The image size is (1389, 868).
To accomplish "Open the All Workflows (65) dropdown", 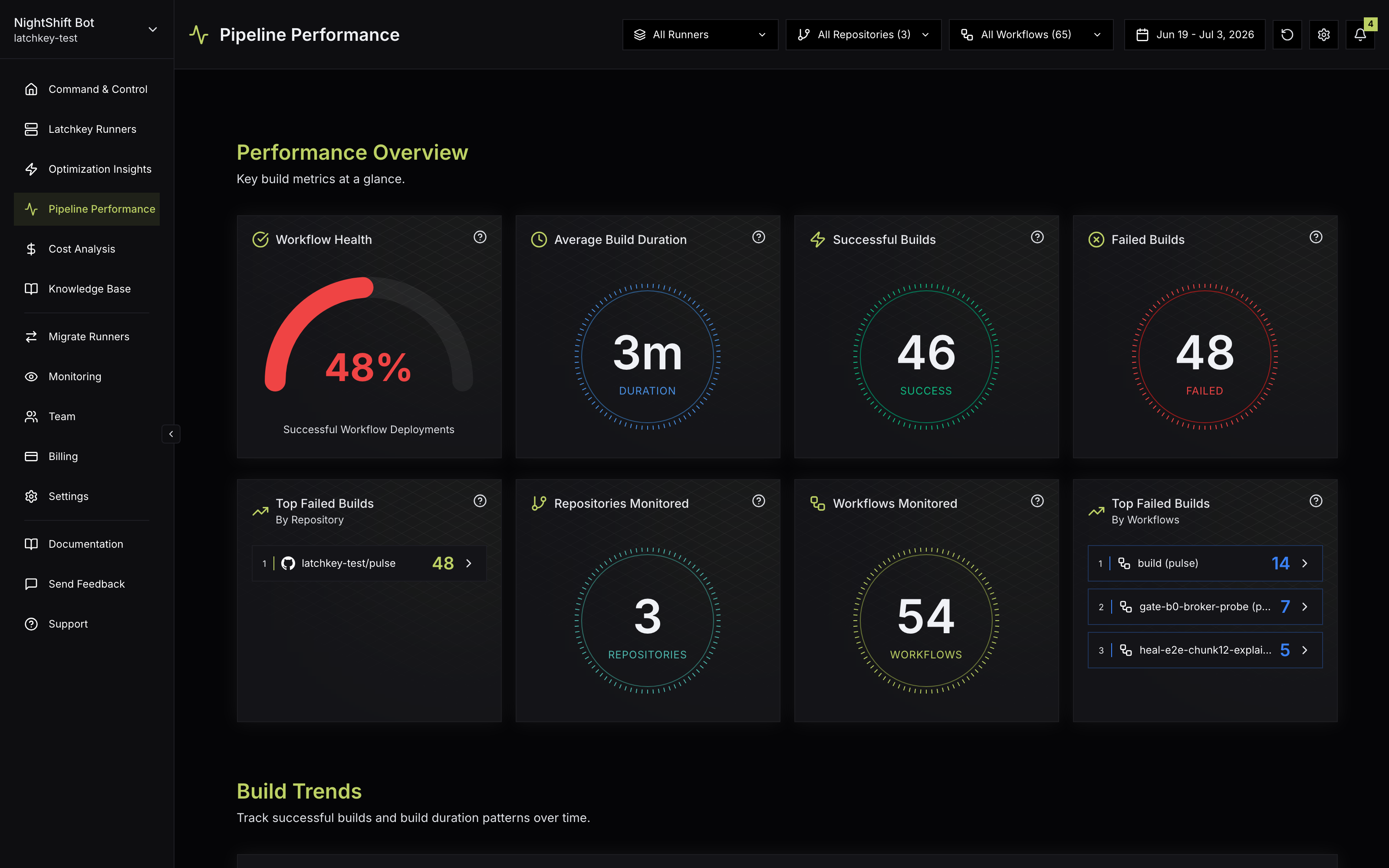I will click(1031, 34).
